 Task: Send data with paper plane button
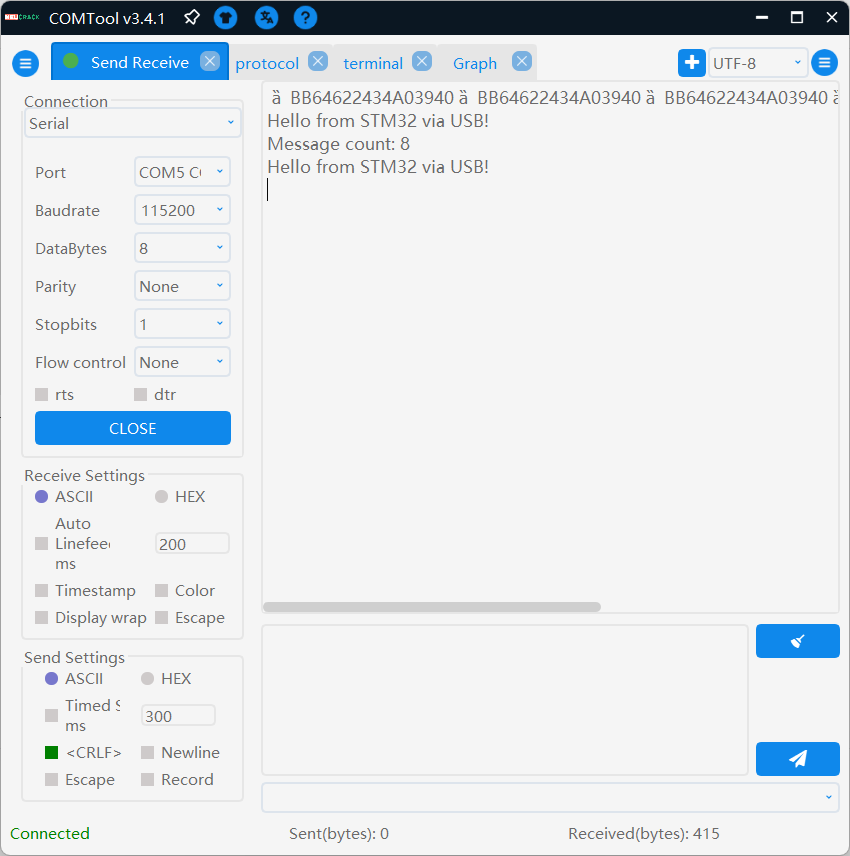coord(798,758)
